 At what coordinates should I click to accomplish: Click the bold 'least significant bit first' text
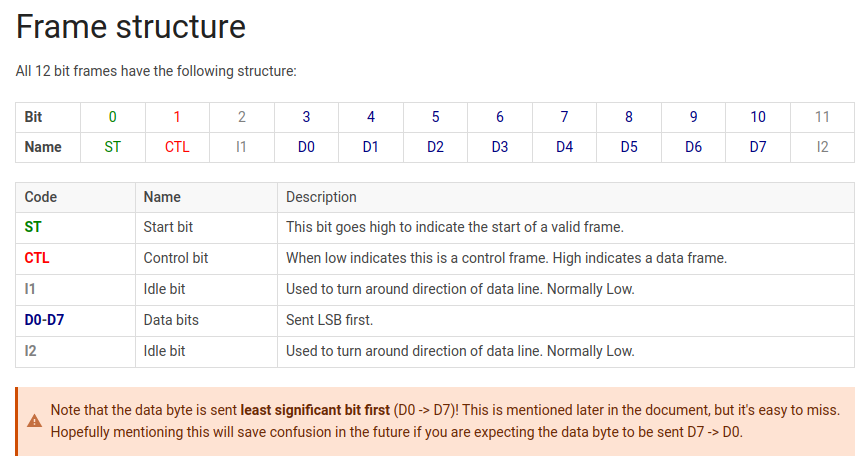coord(315,410)
